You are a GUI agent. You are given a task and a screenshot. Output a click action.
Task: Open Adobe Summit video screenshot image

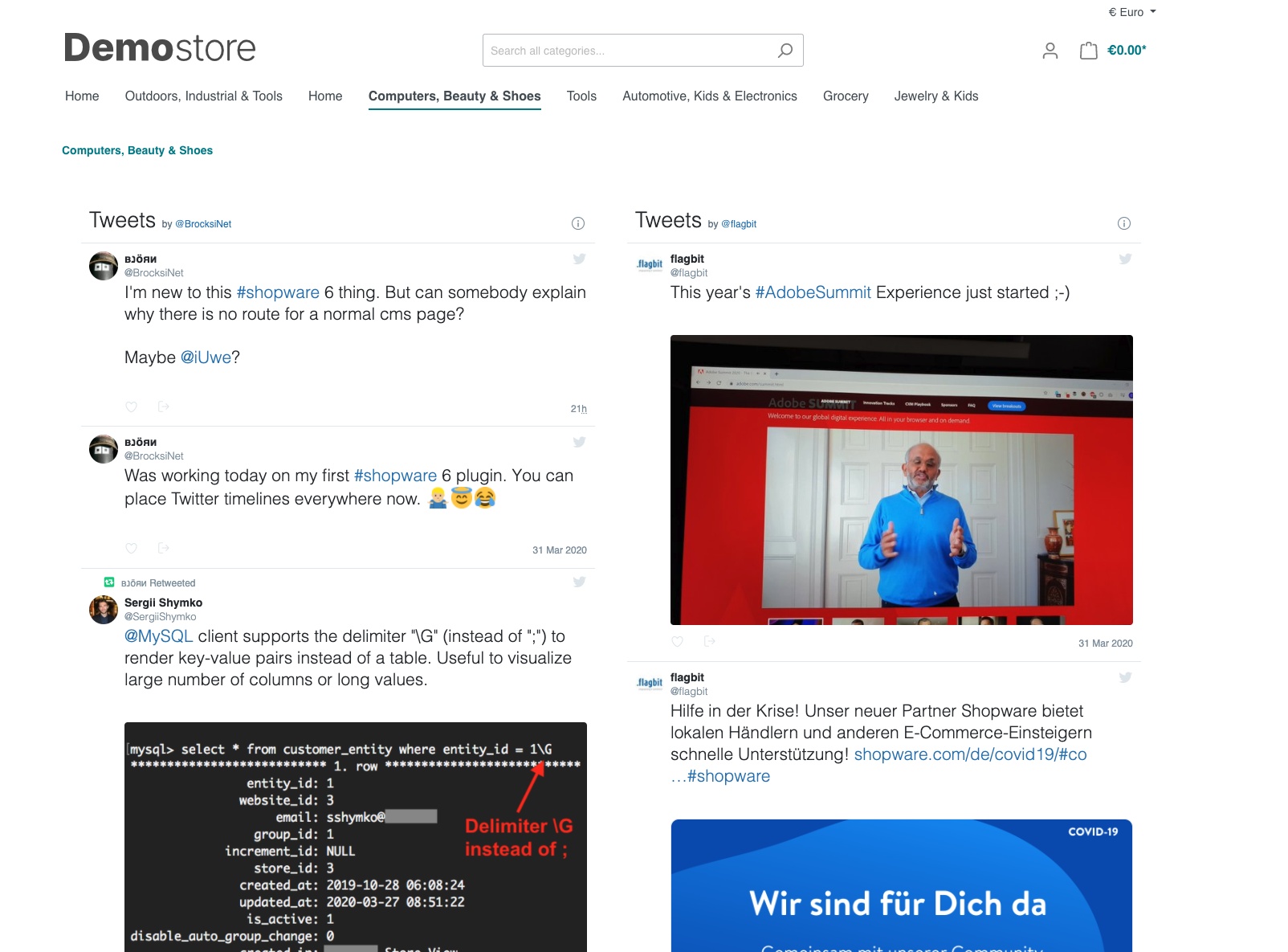click(x=901, y=480)
